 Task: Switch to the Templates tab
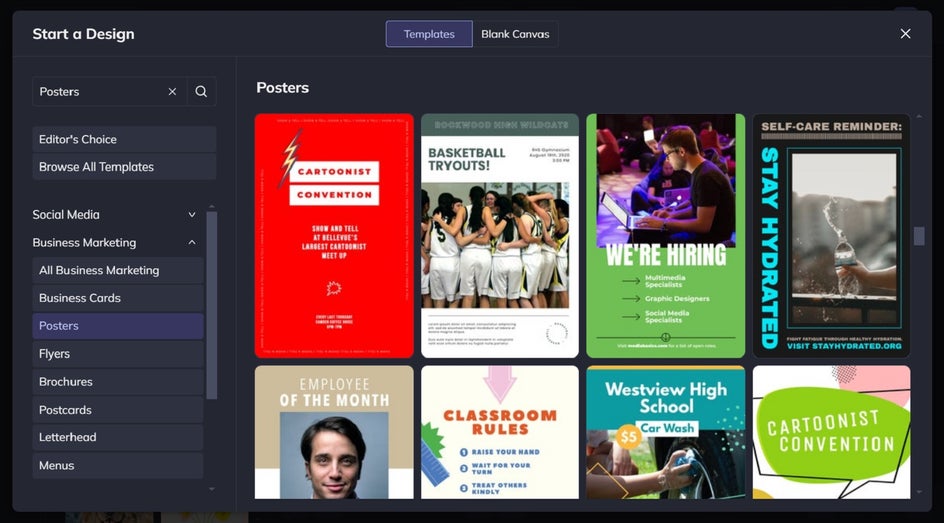pos(429,34)
